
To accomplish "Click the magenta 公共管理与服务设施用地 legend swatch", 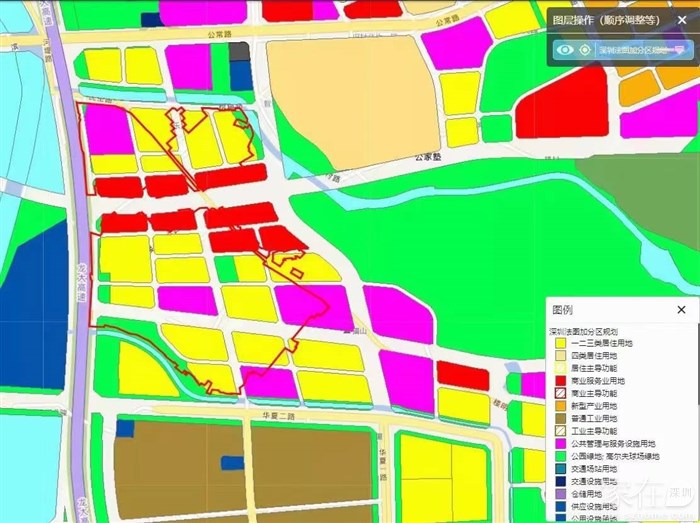I will click(561, 443).
